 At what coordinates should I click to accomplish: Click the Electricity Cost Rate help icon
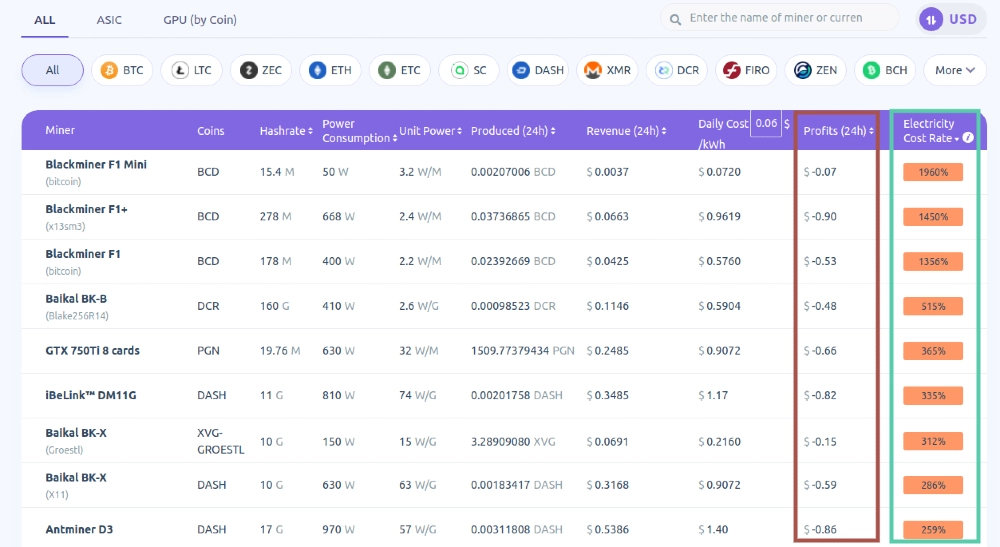968,138
